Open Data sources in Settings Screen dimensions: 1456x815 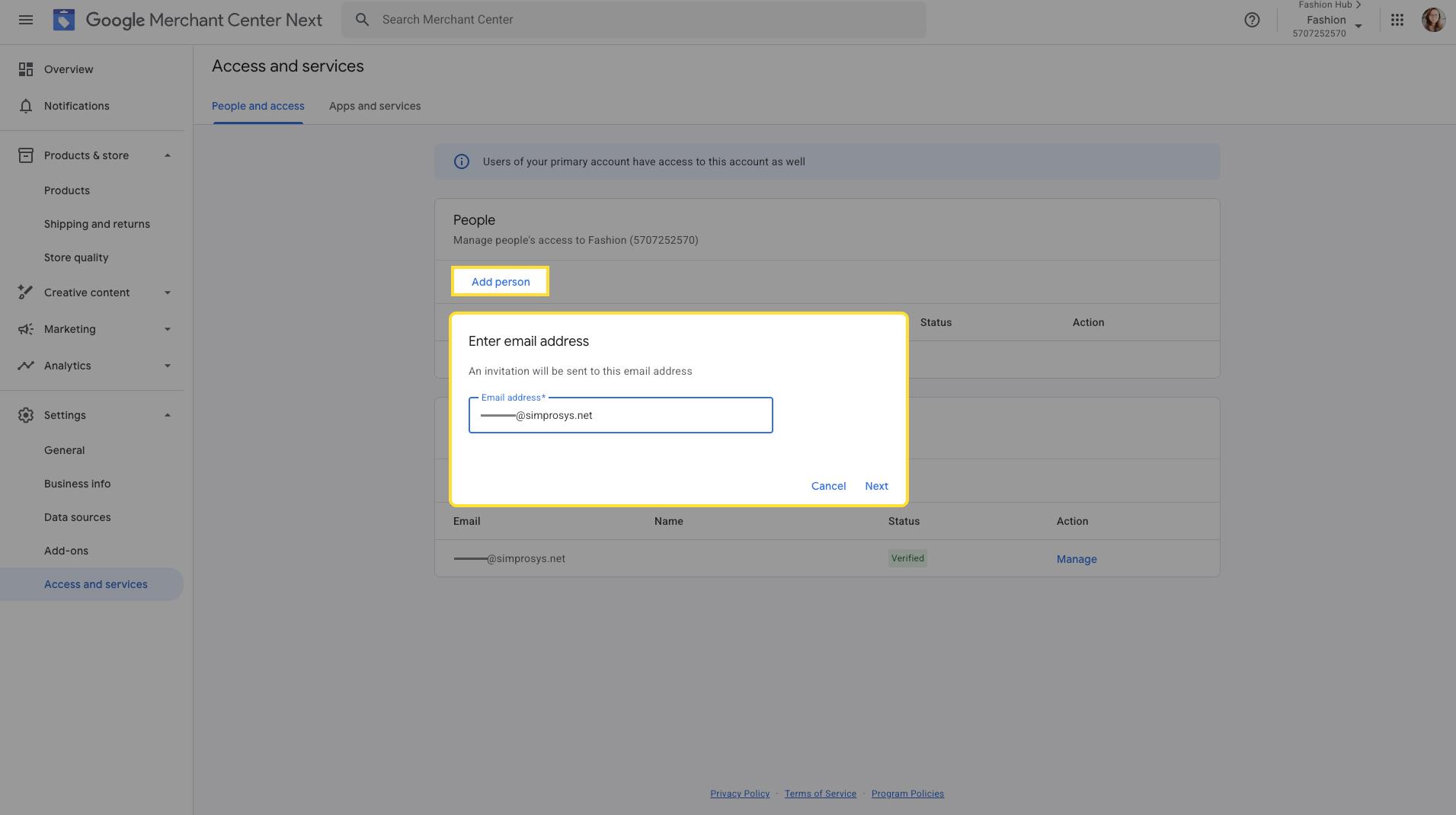click(x=77, y=517)
